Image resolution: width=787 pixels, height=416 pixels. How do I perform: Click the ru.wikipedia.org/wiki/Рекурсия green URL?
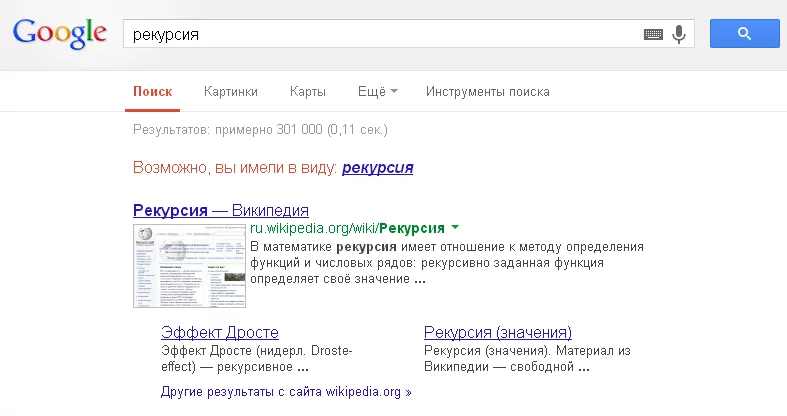(x=347, y=228)
